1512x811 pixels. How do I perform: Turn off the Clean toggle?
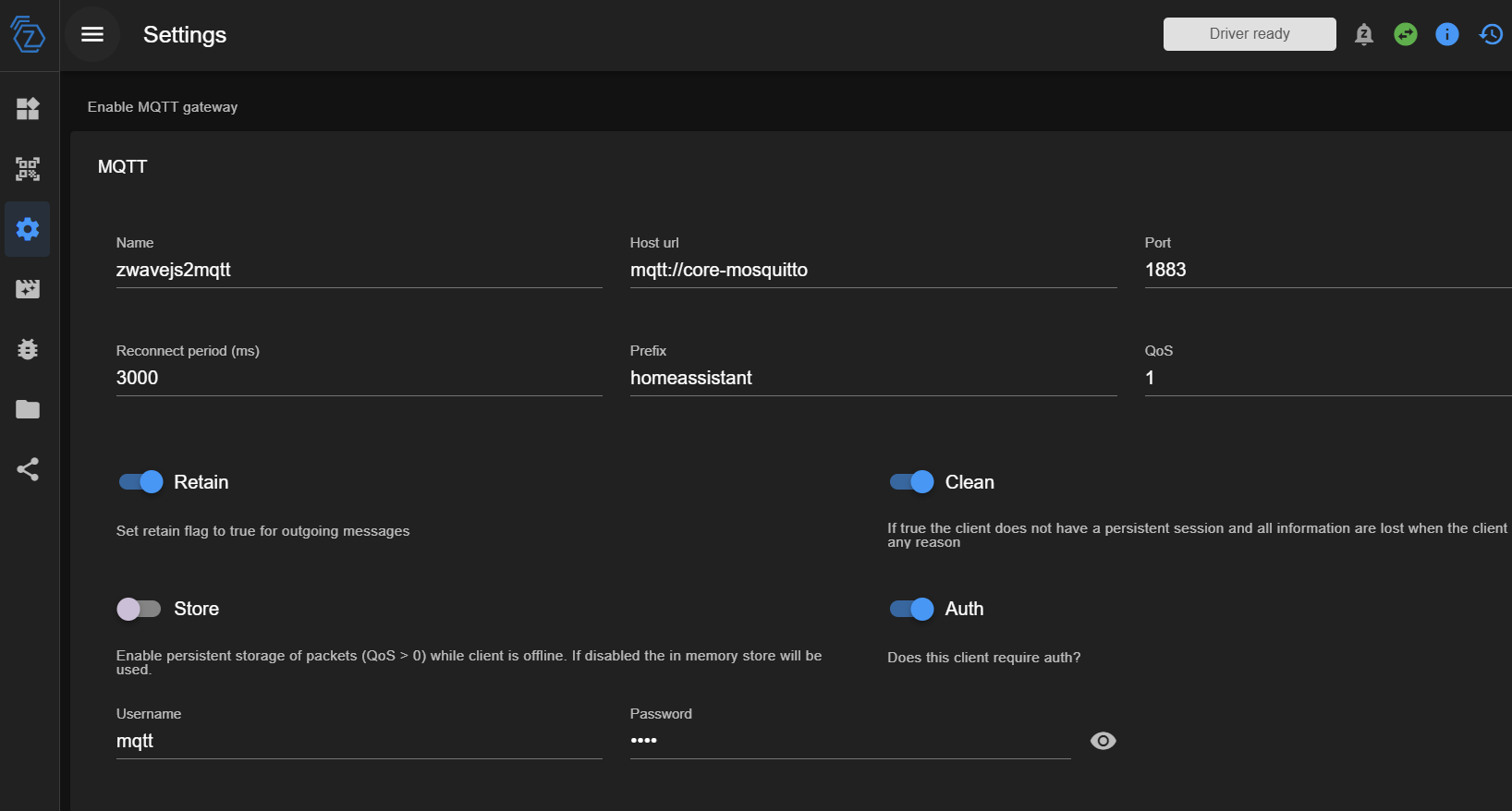[912, 482]
